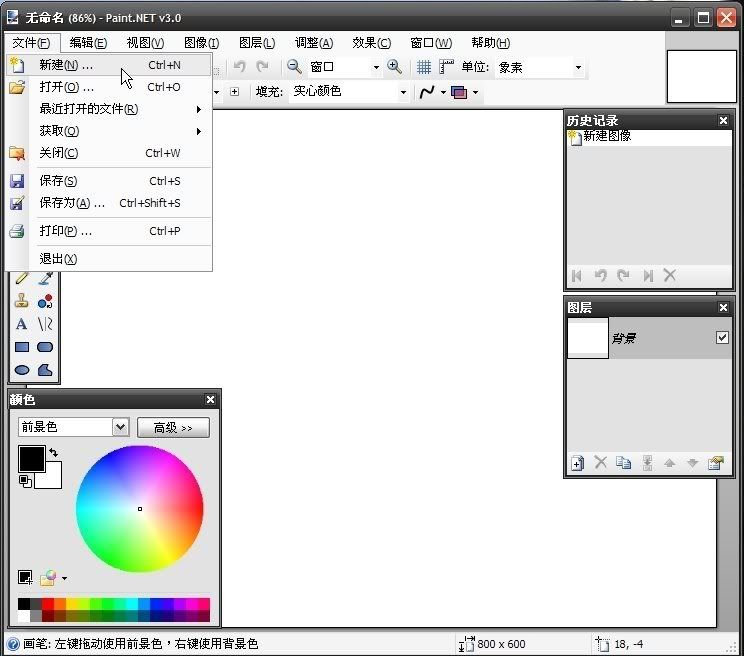Select the Text tool (letter A)
This screenshot has height=656, width=744.
click(22, 324)
